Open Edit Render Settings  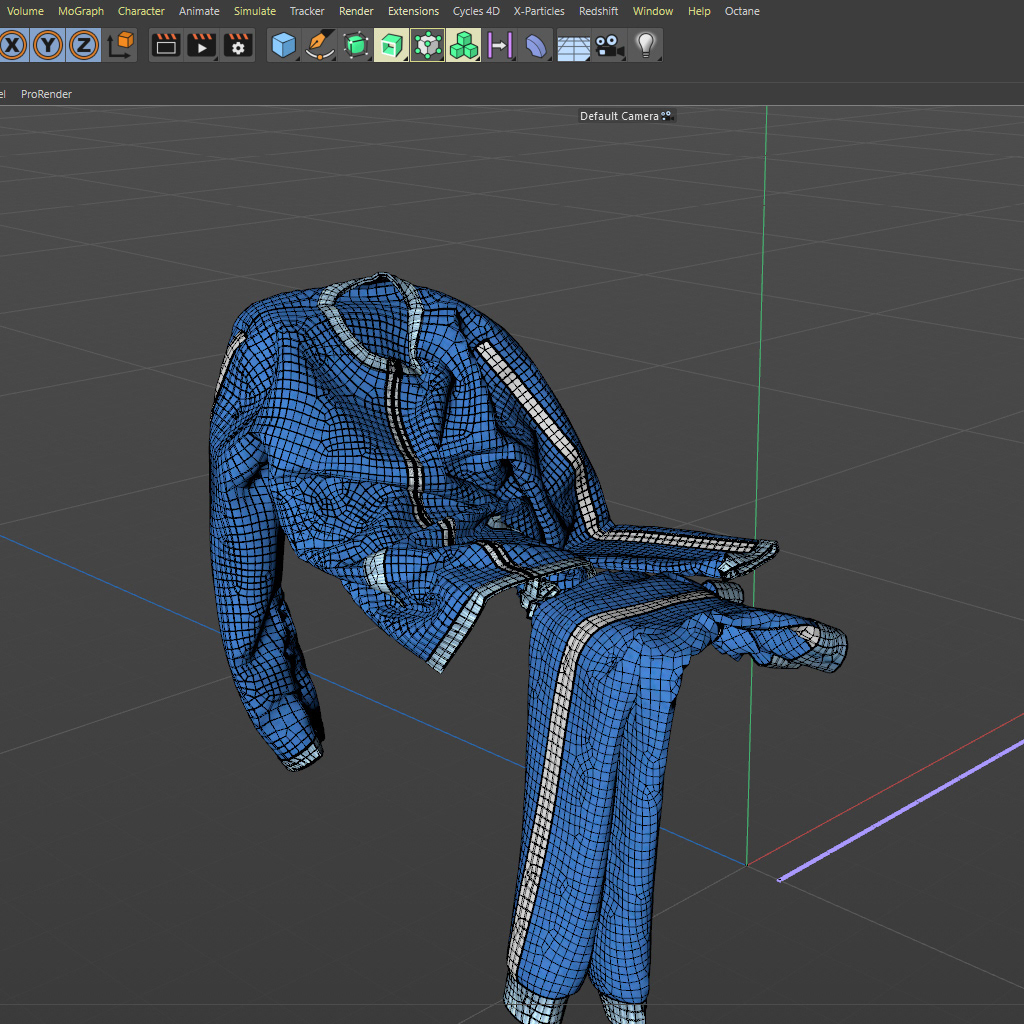click(x=238, y=45)
